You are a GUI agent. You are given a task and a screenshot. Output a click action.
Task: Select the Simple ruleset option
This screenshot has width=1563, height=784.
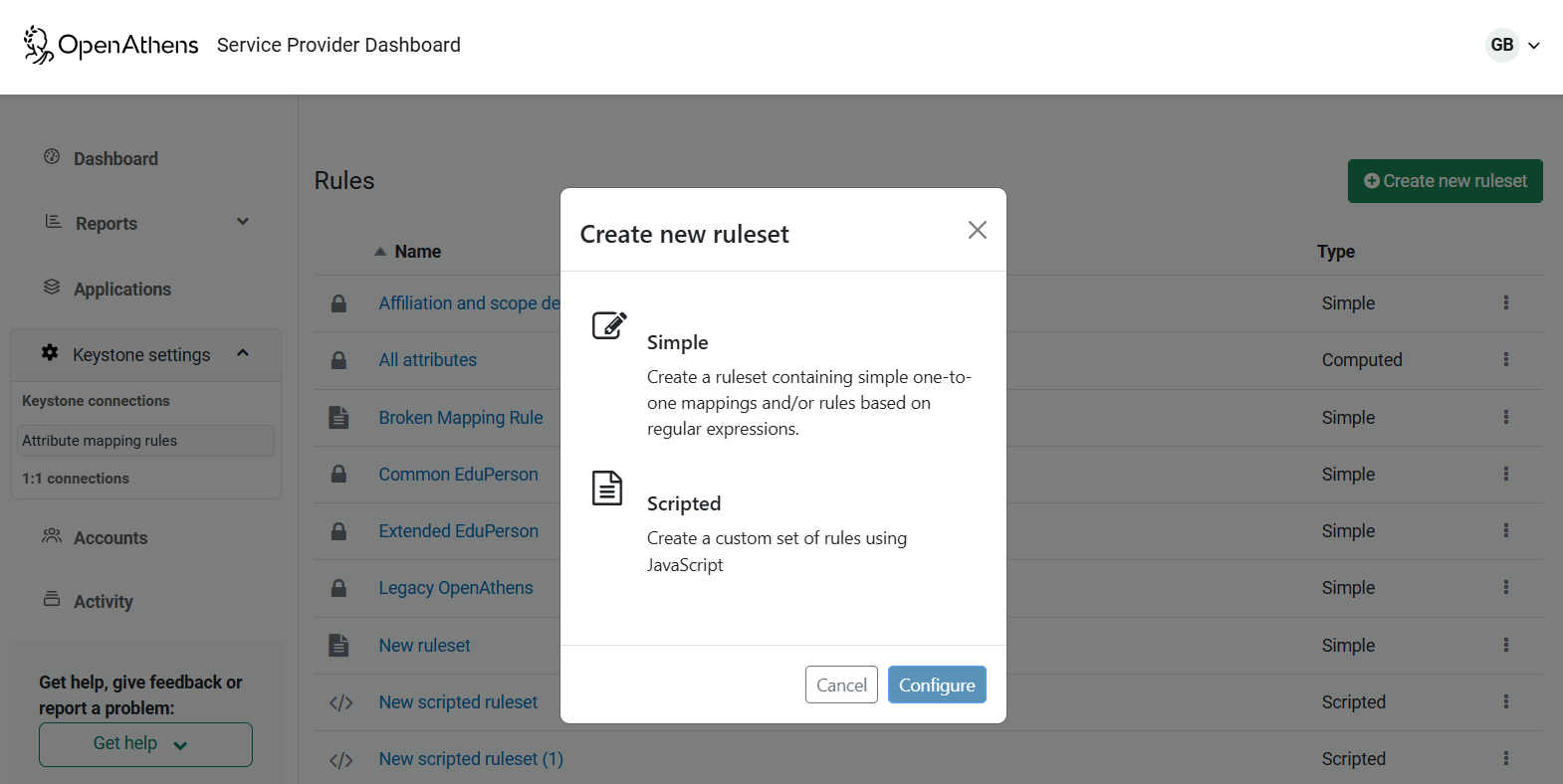677,341
